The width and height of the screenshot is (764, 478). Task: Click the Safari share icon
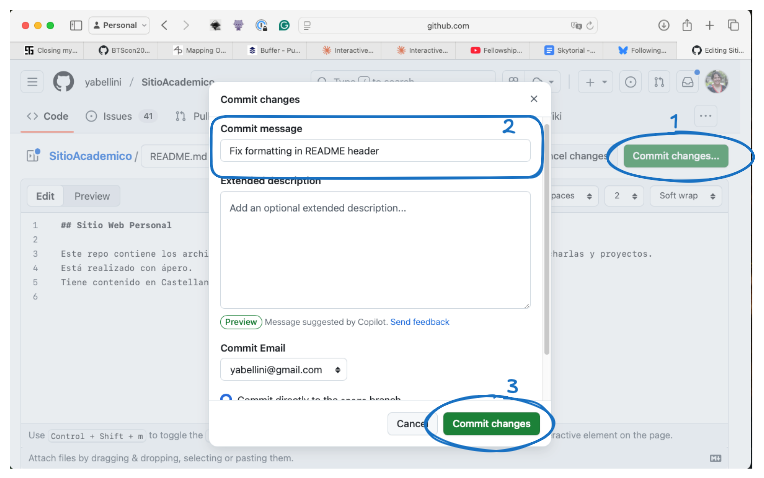[x=686, y=25]
